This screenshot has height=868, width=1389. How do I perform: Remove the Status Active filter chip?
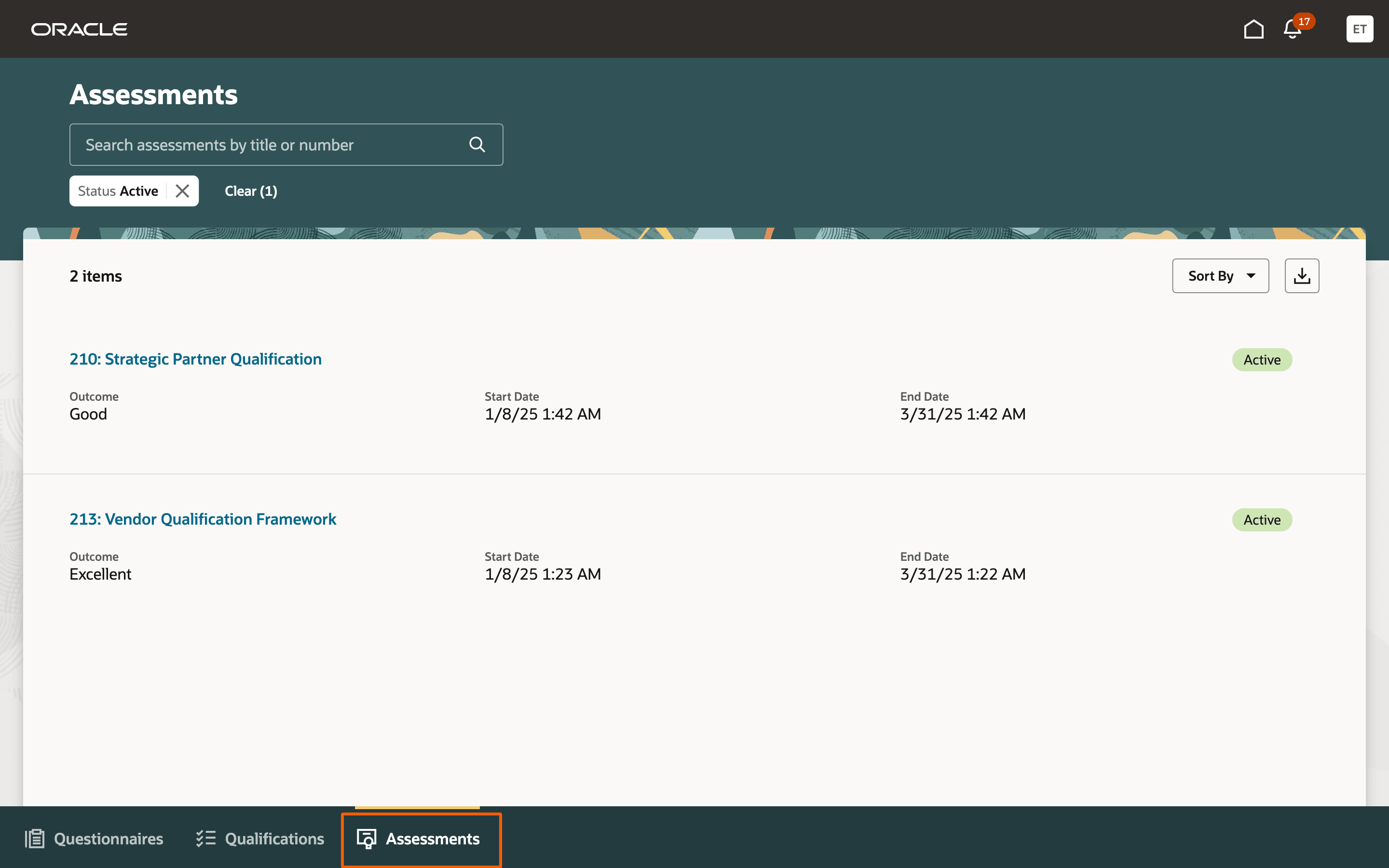click(x=182, y=191)
